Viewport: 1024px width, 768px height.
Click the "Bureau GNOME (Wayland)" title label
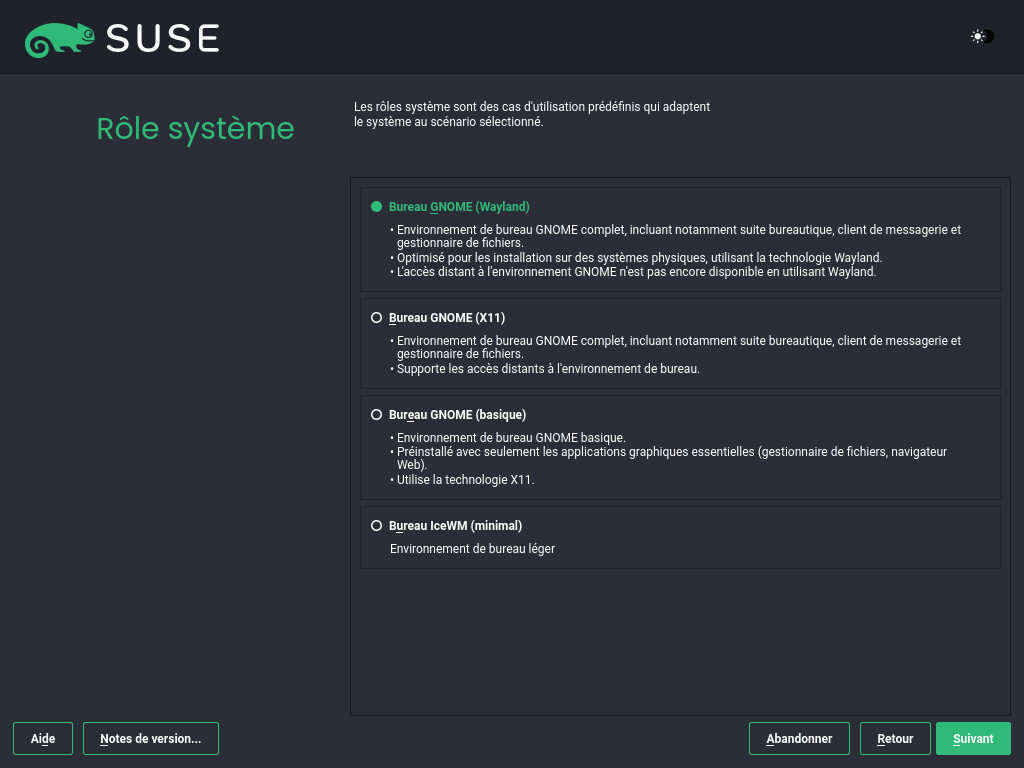pyautogui.click(x=459, y=207)
